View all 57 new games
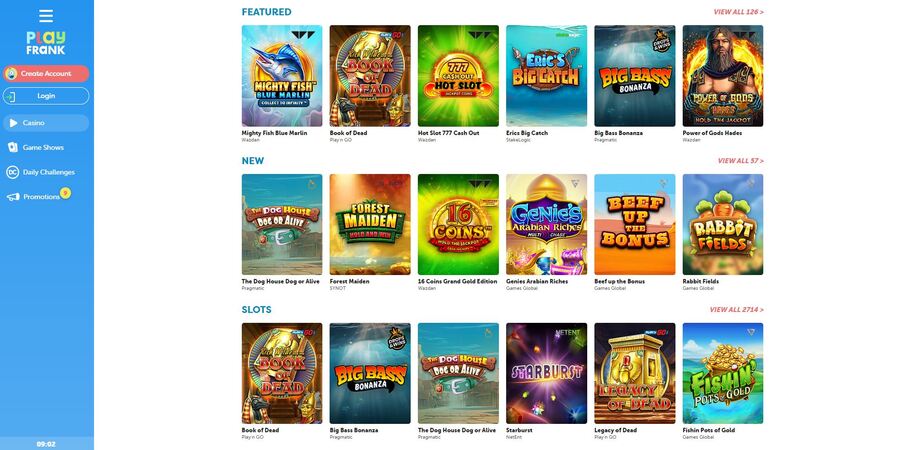Viewport: 900px width, 450px height. tap(740, 161)
